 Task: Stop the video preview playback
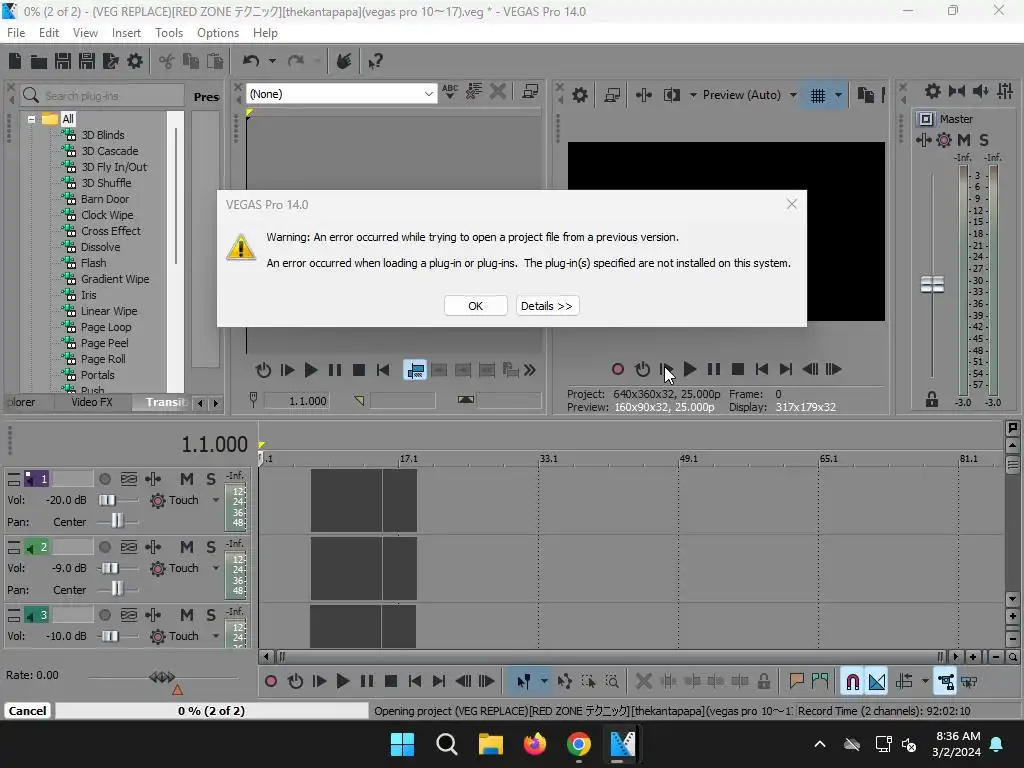[738, 369]
